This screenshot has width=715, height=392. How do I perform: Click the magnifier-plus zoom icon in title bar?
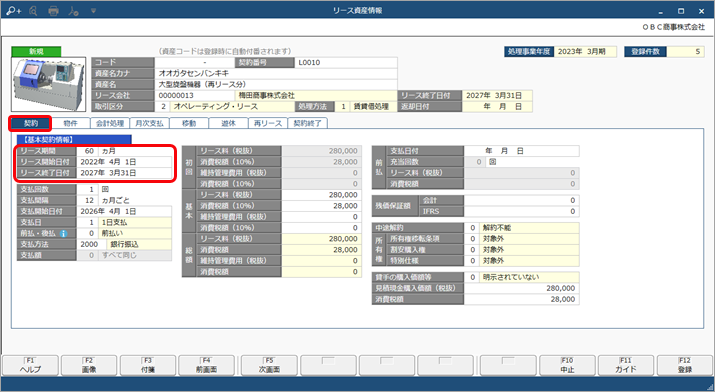14,10
